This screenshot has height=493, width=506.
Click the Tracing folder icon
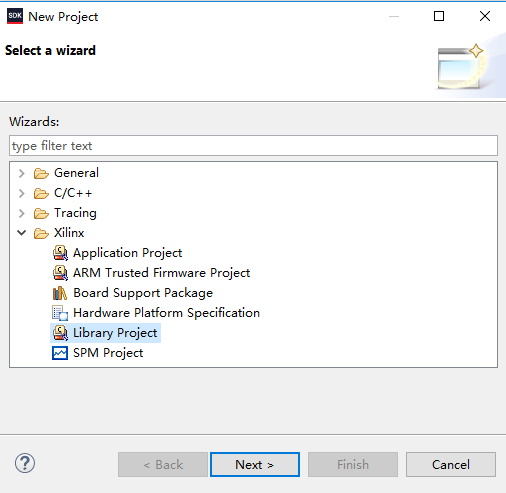pos(41,213)
